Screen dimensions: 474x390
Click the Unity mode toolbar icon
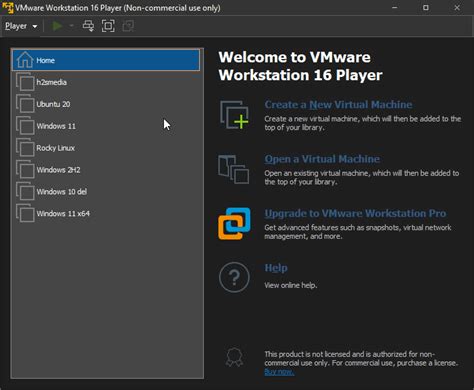click(x=128, y=26)
